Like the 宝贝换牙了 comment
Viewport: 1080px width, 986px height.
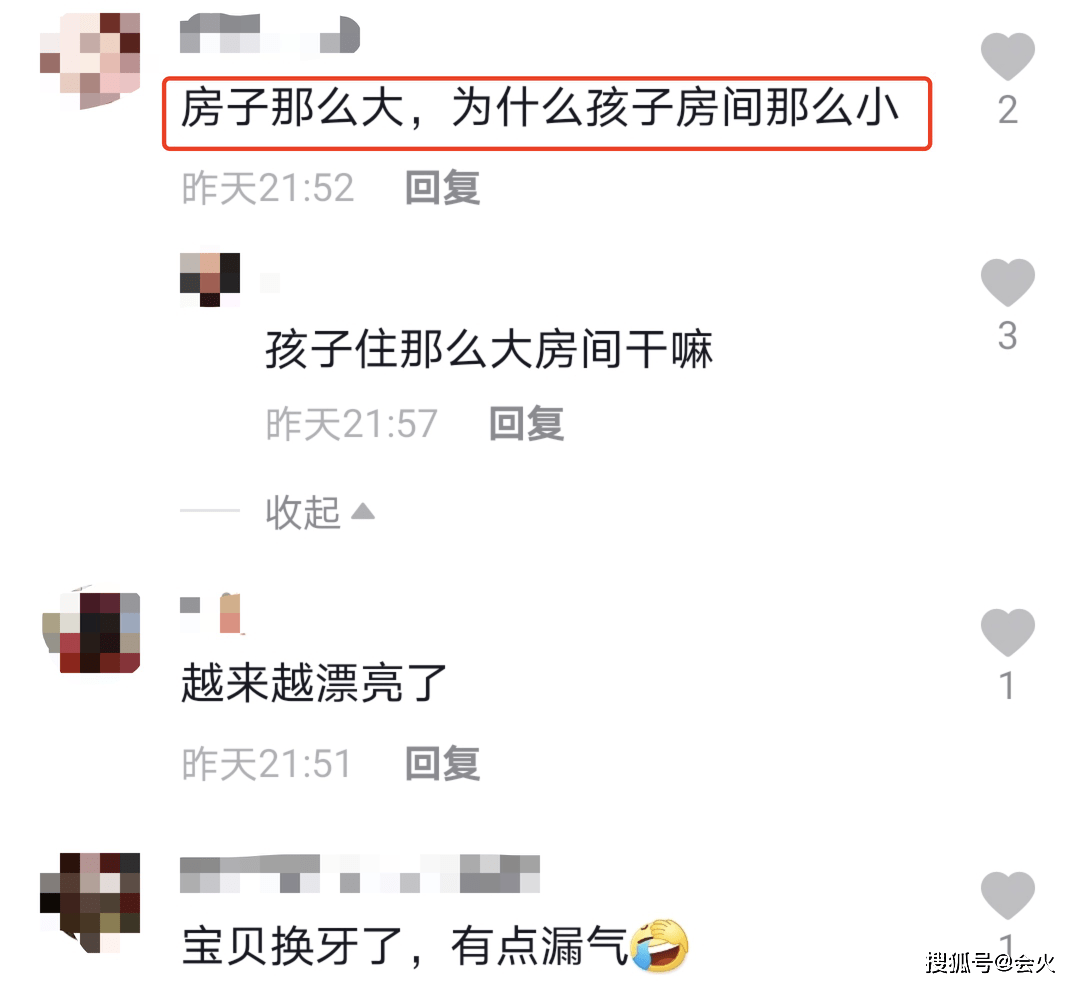(1008, 895)
